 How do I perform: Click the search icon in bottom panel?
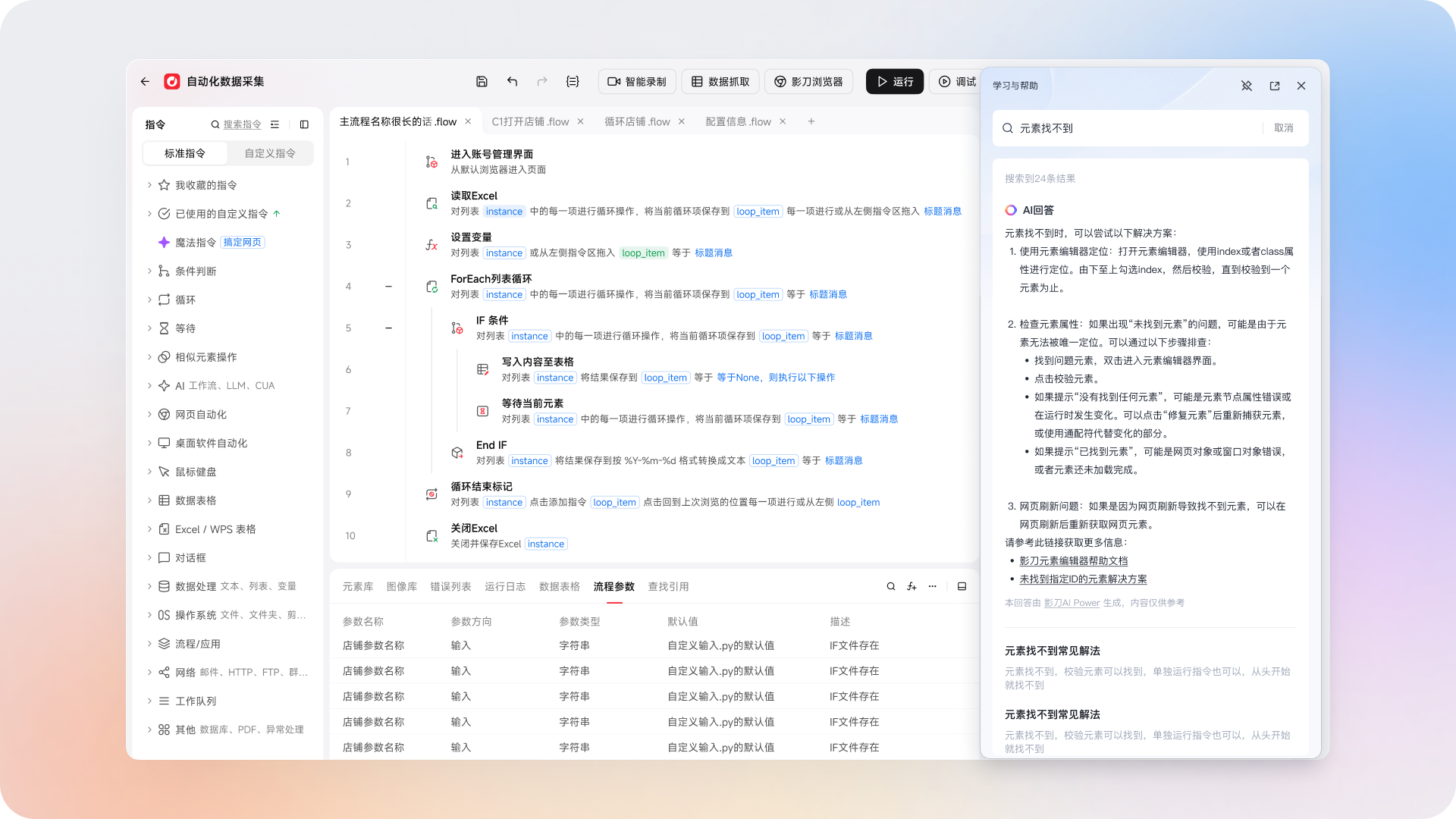891,586
